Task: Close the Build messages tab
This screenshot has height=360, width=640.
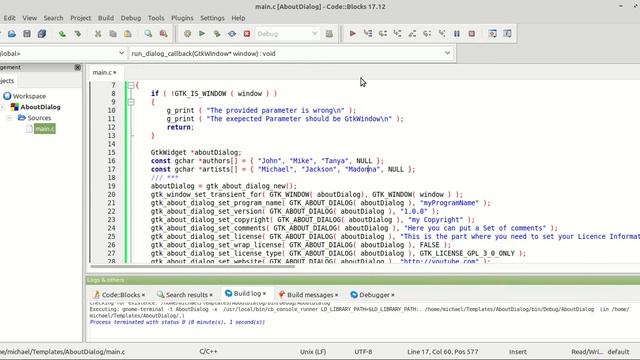Action: (x=336, y=295)
